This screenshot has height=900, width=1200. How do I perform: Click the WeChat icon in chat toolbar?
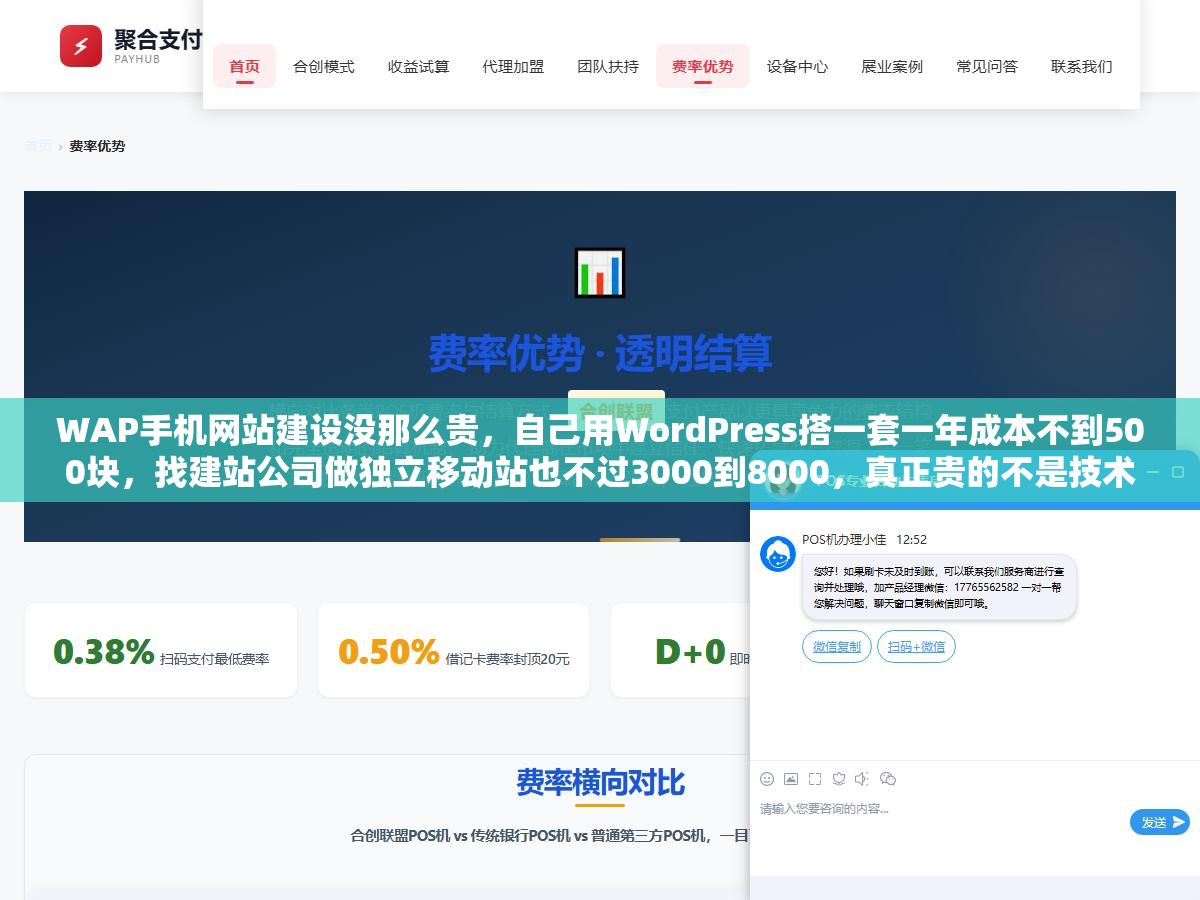click(888, 778)
